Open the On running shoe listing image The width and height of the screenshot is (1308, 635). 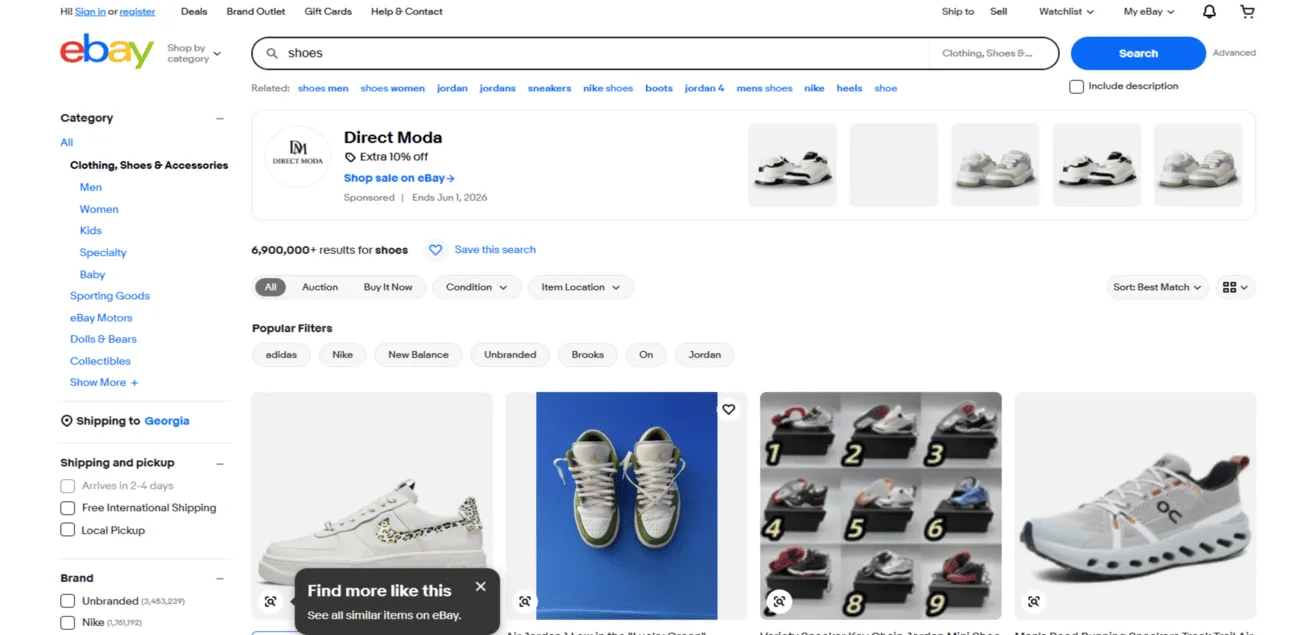coord(1135,506)
